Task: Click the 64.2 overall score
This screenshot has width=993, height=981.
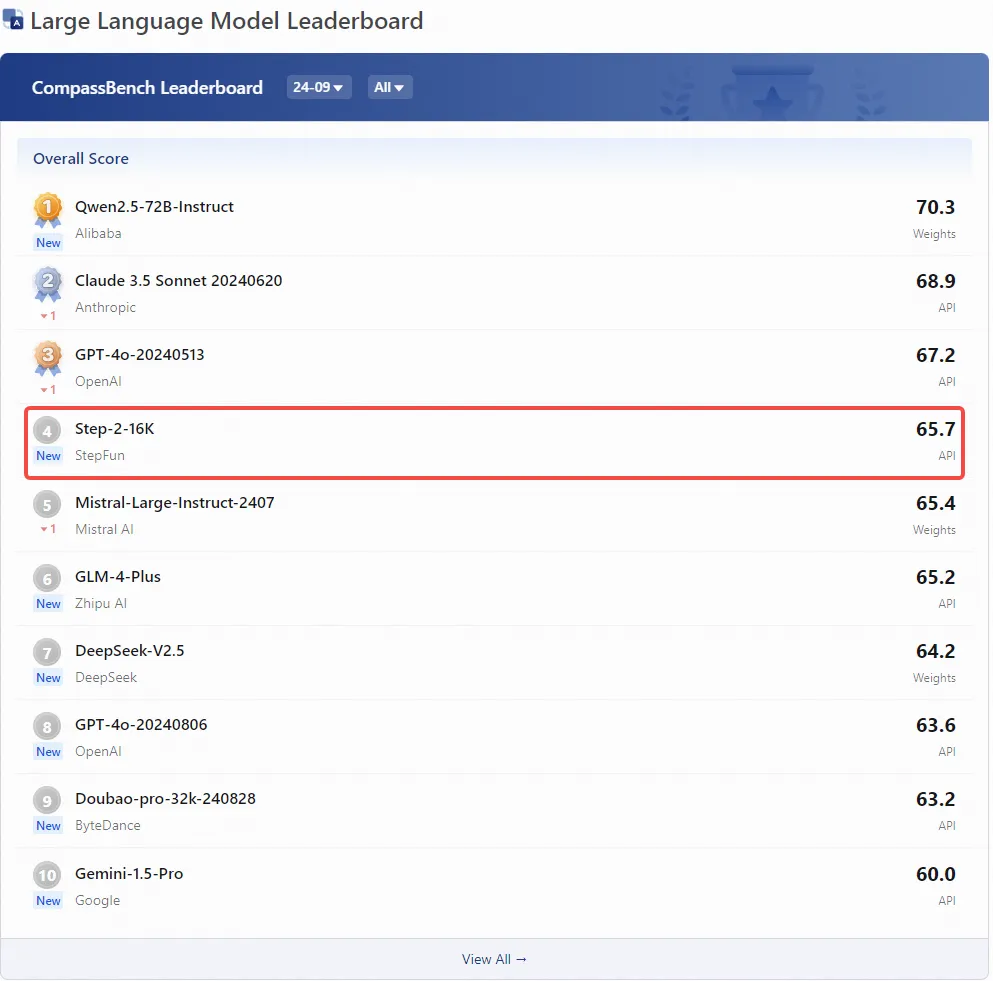Action: point(935,652)
